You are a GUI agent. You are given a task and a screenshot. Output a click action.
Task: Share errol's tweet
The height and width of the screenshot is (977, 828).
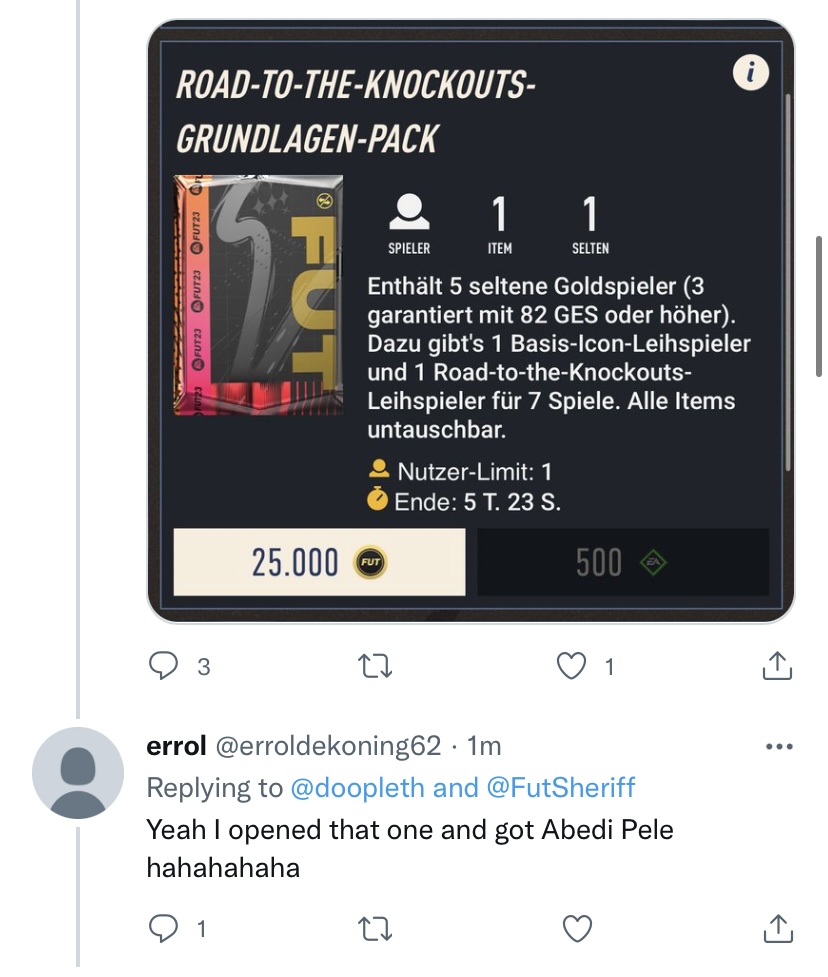(778, 928)
